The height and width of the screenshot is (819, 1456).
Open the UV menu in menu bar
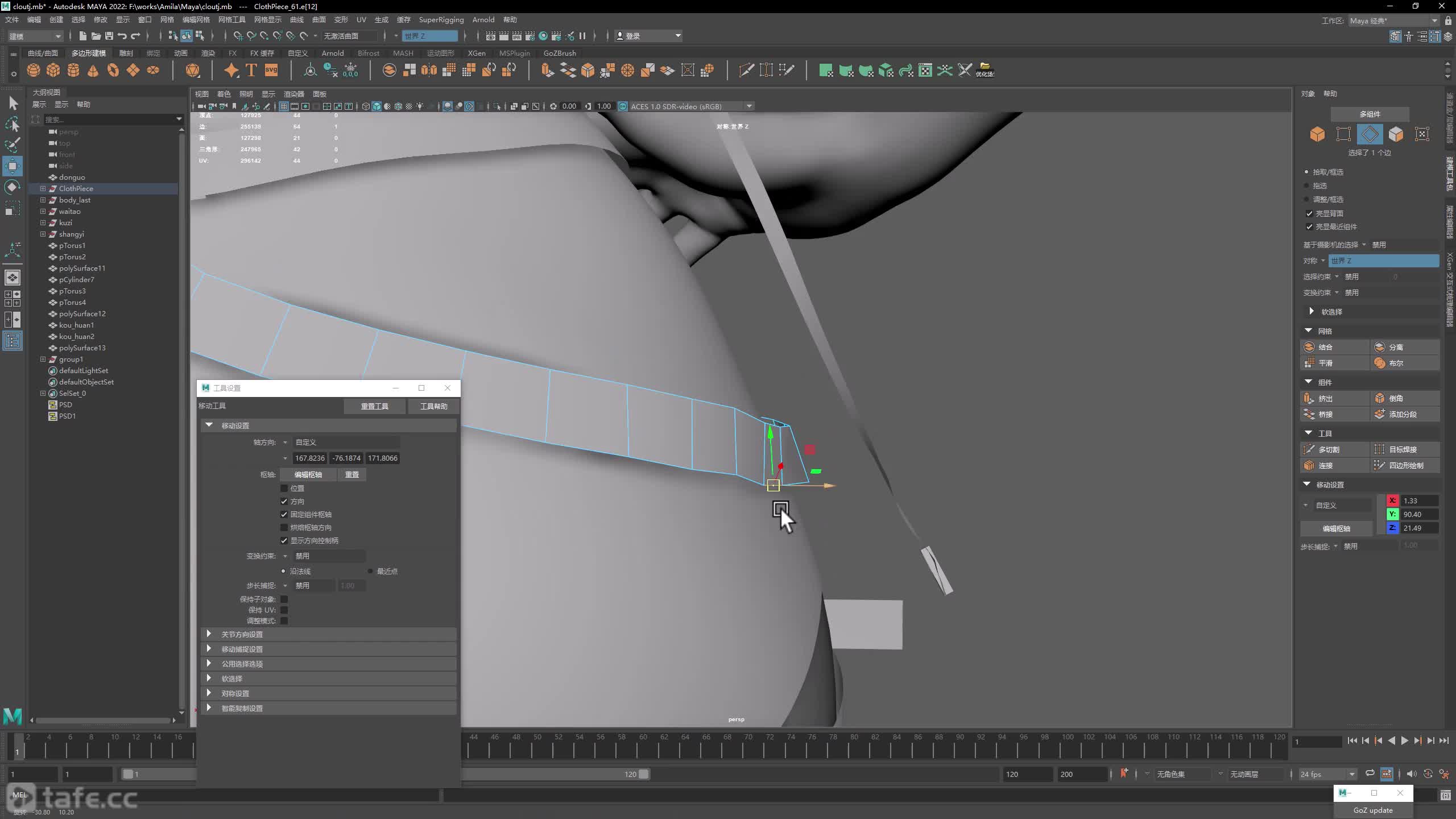click(x=361, y=19)
